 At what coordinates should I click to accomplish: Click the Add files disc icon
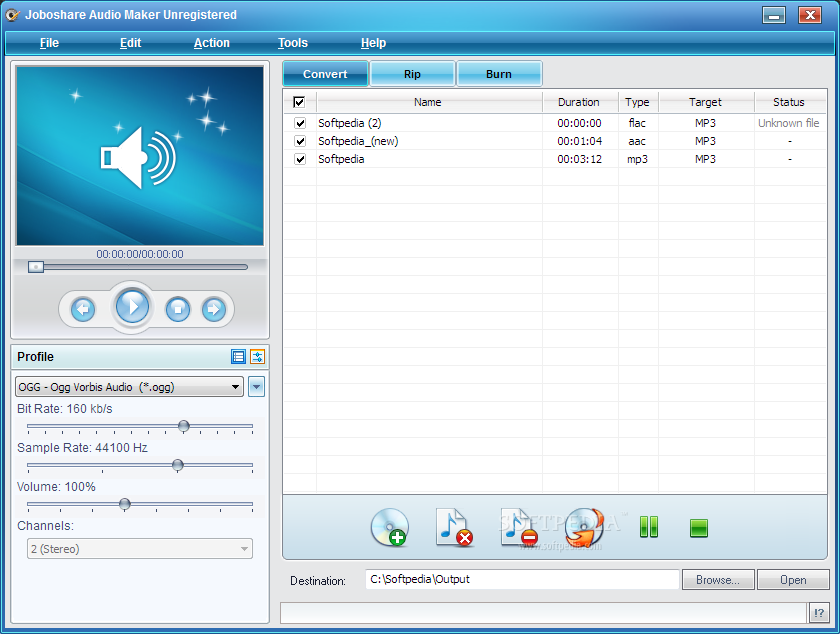point(389,527)
